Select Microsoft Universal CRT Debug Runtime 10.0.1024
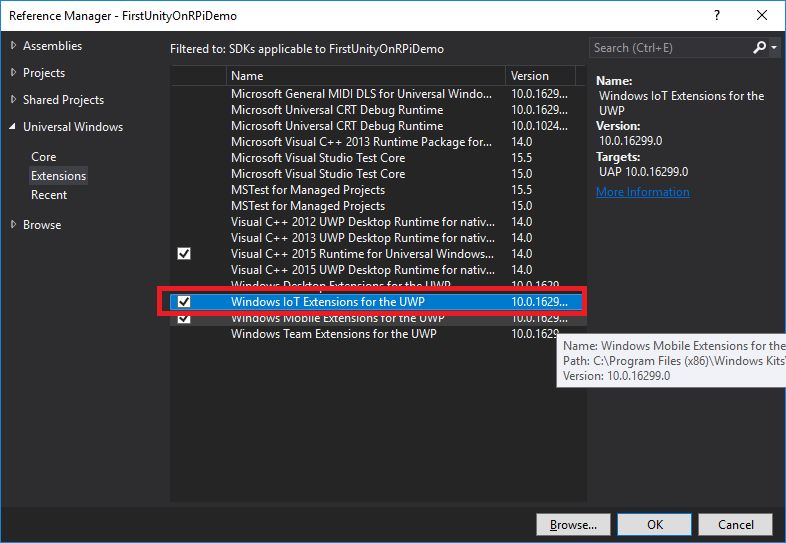Screen dimensions: 786x543 coord(378,126)
